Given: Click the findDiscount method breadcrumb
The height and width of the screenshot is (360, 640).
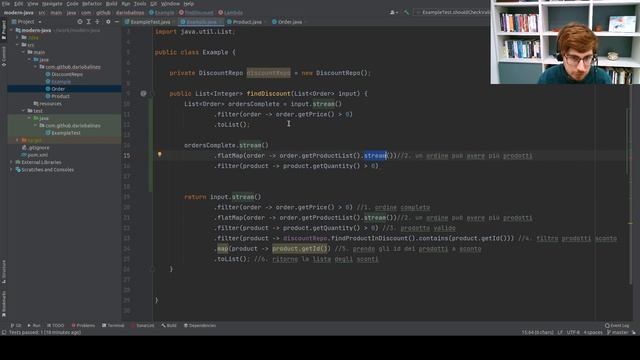Looking at the screenshot, I should pos(196,13).
